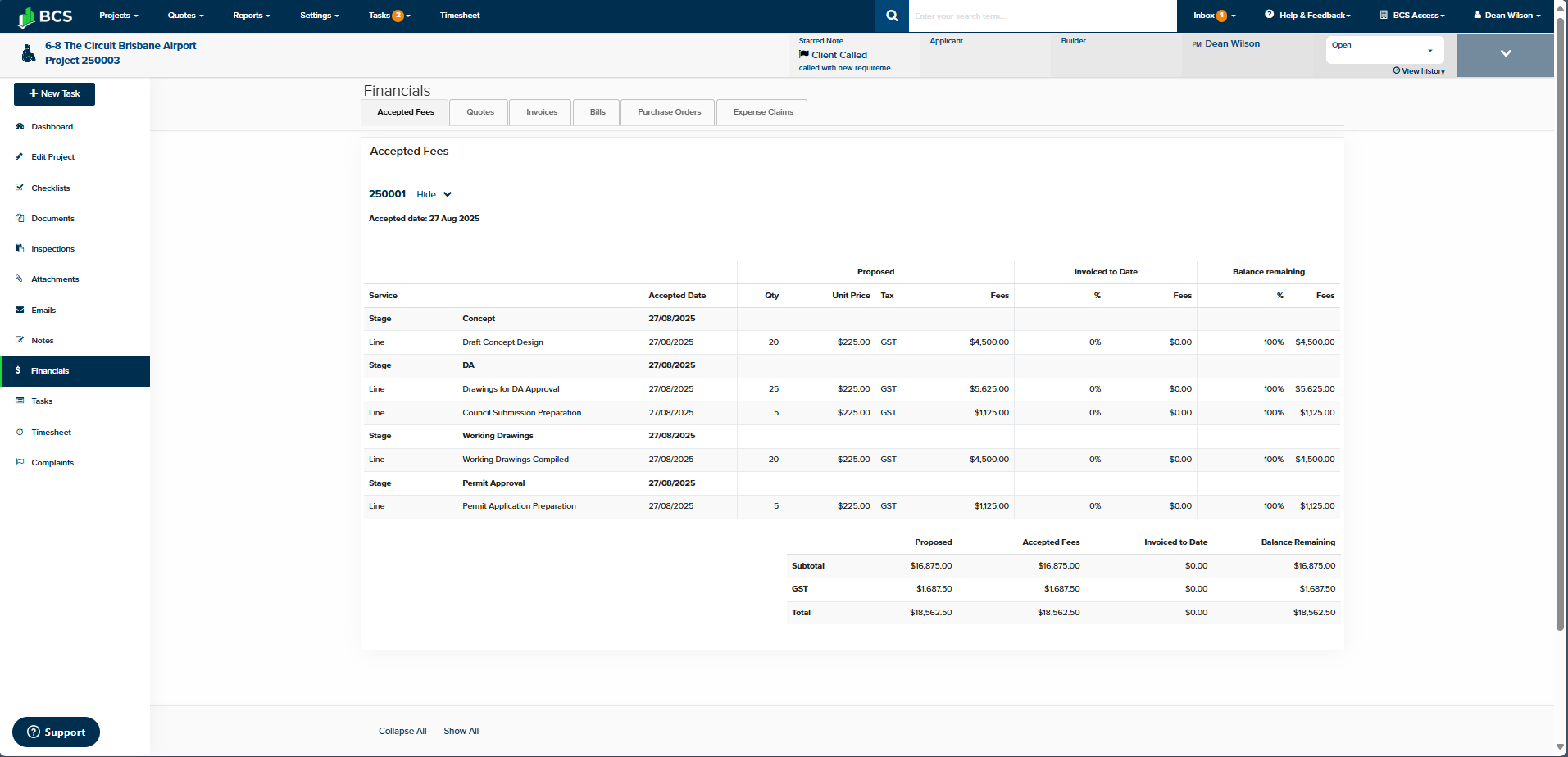Click the Inspections sidebar icon

coord(20,249)
